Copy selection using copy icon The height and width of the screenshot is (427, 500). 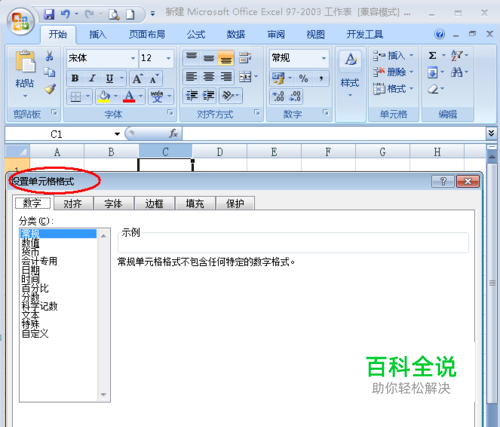click(50, 72)
